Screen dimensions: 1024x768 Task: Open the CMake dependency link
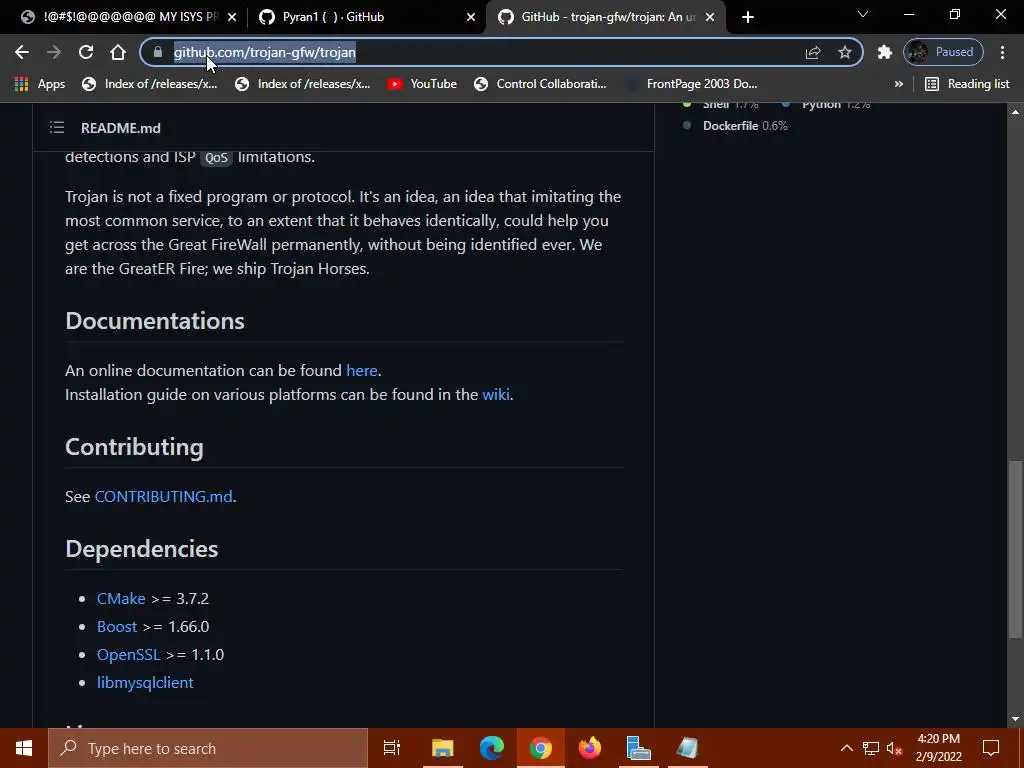coord(121,598)
